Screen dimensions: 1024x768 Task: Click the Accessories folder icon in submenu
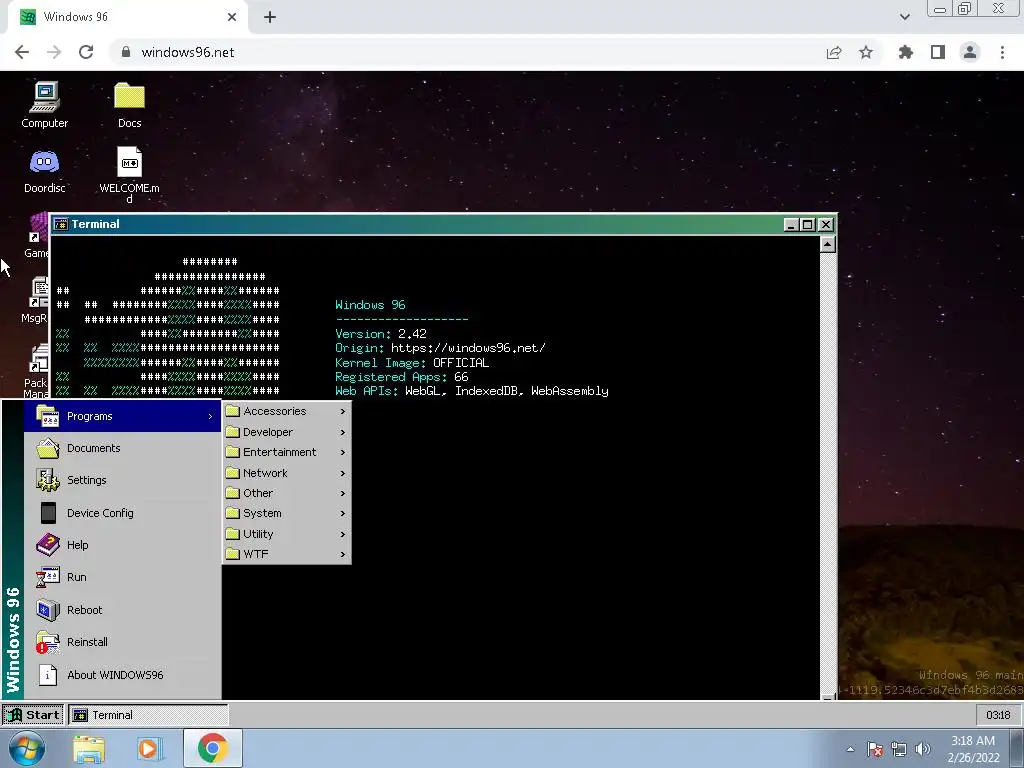[x=232, y=411]
